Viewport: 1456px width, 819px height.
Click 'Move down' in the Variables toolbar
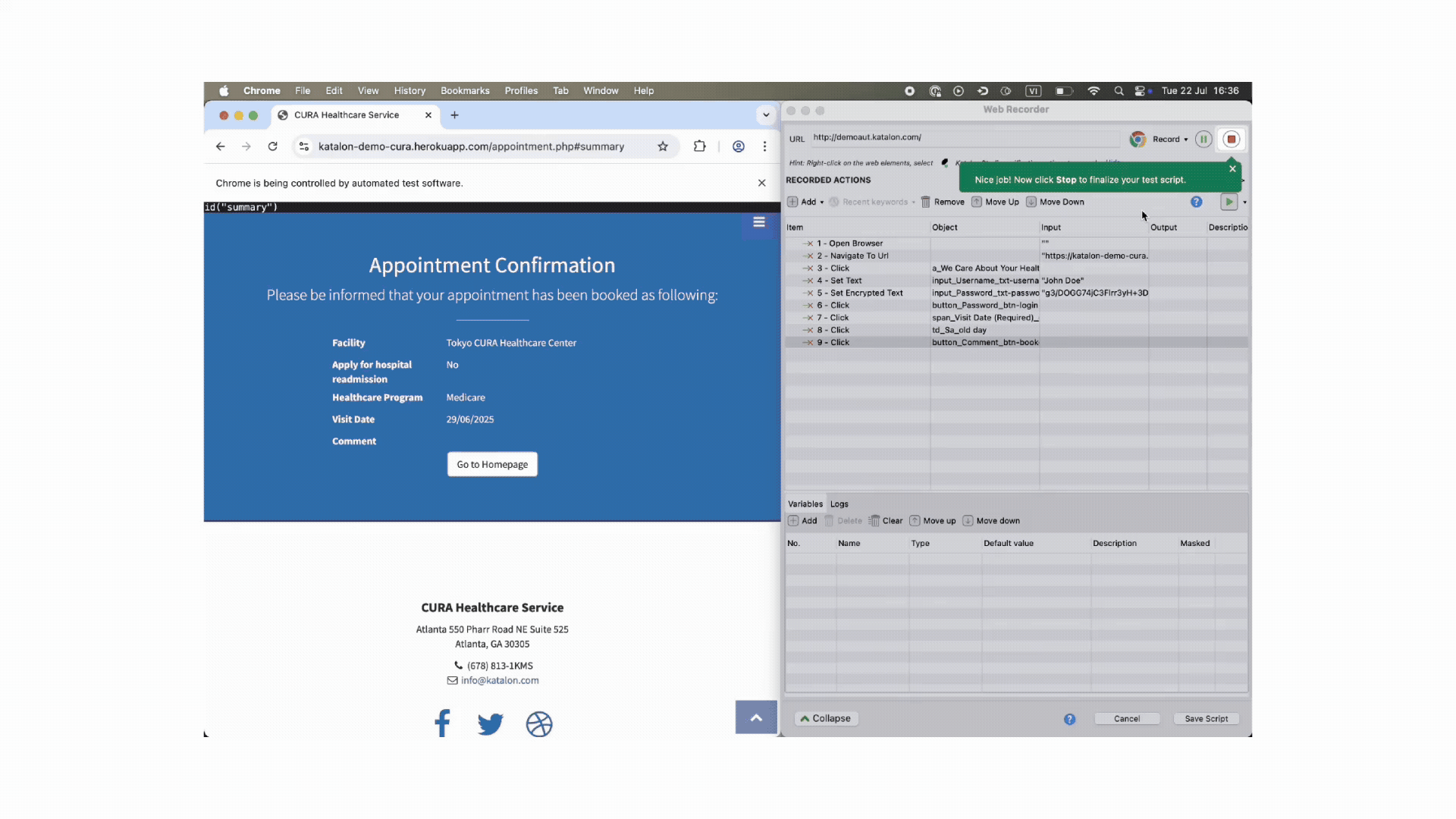(991, 521)
